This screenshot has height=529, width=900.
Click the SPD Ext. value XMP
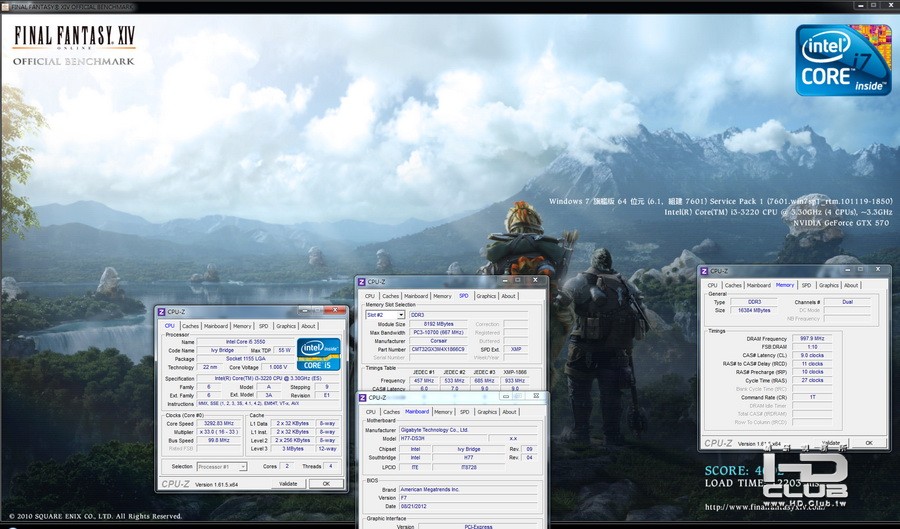[516, 349]
